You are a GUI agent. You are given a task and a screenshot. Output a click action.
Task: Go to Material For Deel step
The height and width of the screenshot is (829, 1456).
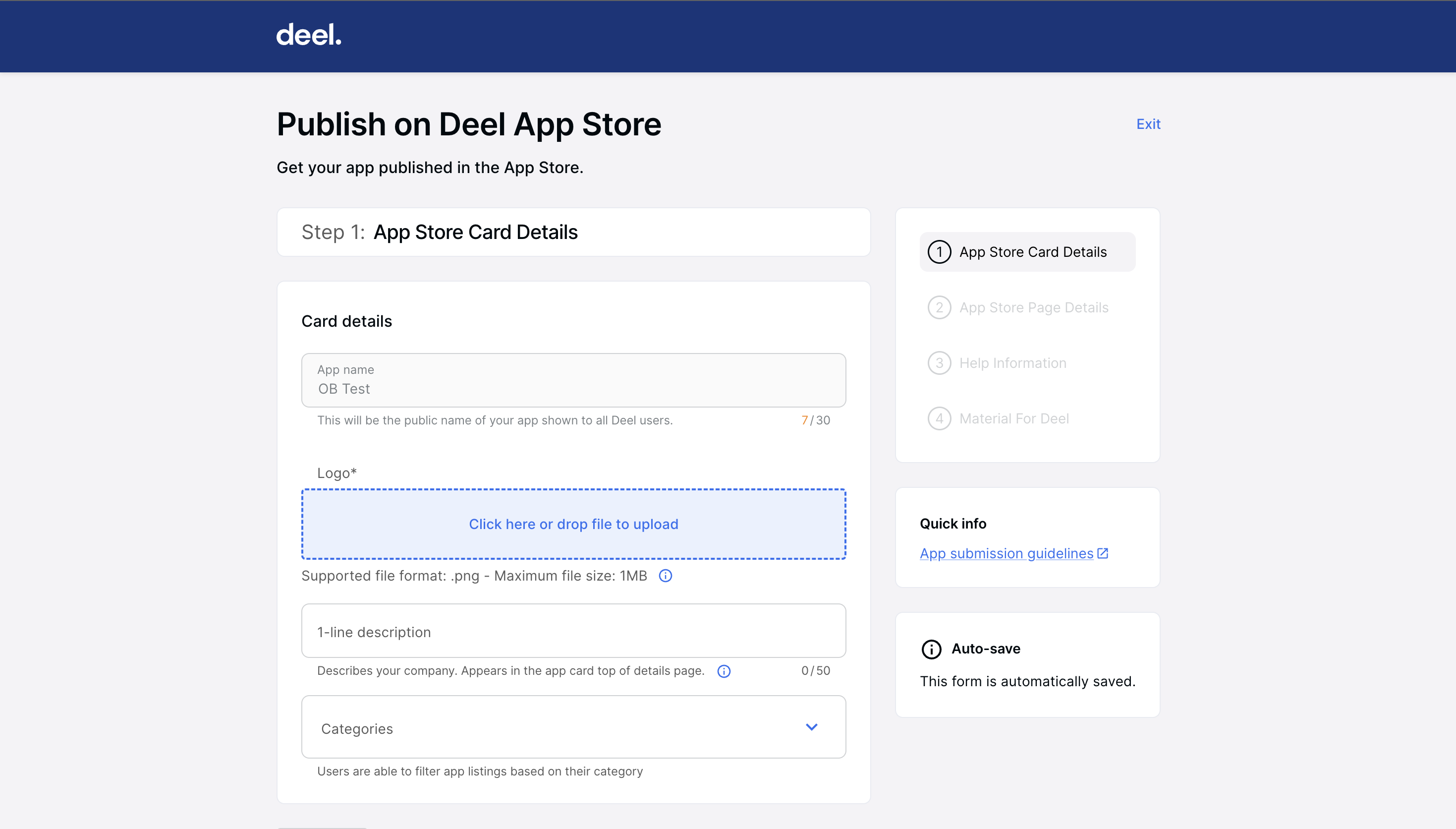point(1027,418)
